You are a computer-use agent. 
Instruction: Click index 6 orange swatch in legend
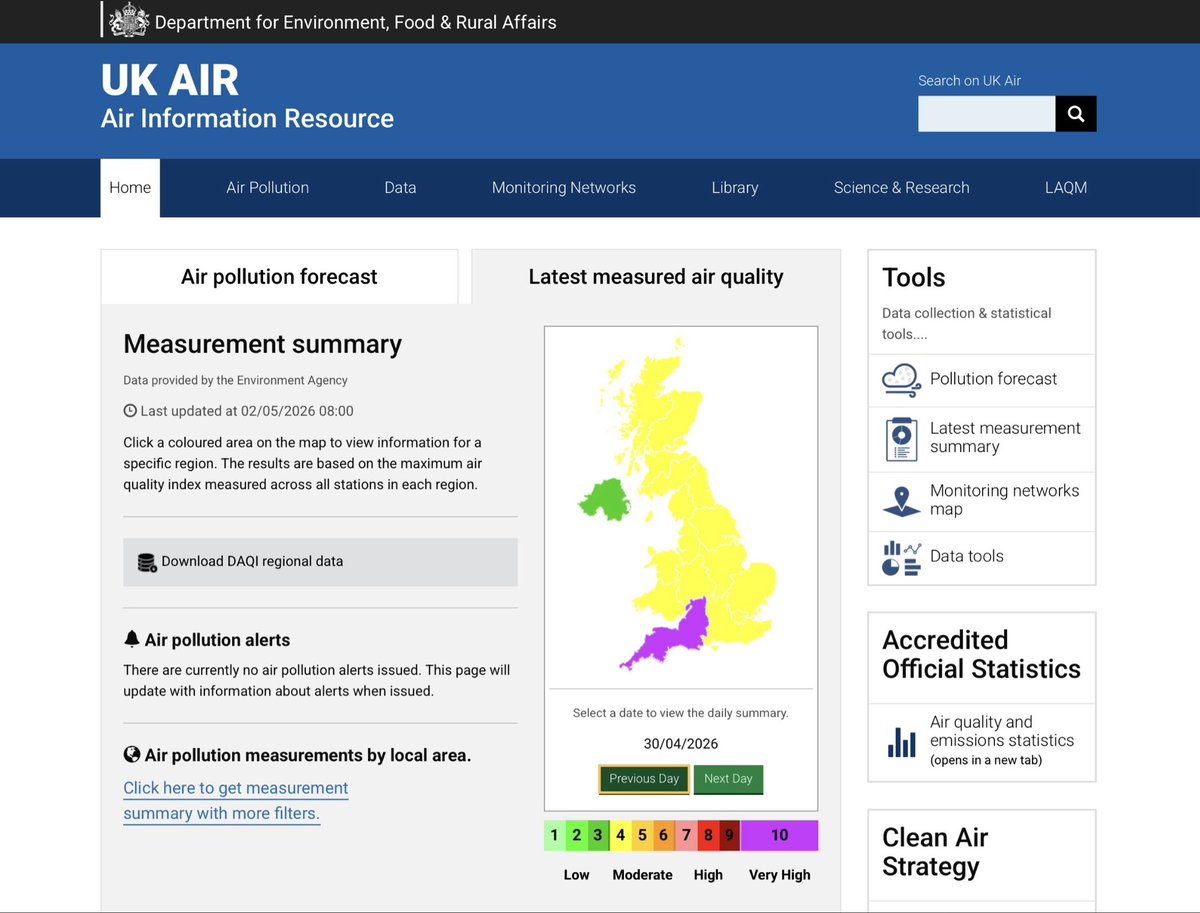[664, 836]
